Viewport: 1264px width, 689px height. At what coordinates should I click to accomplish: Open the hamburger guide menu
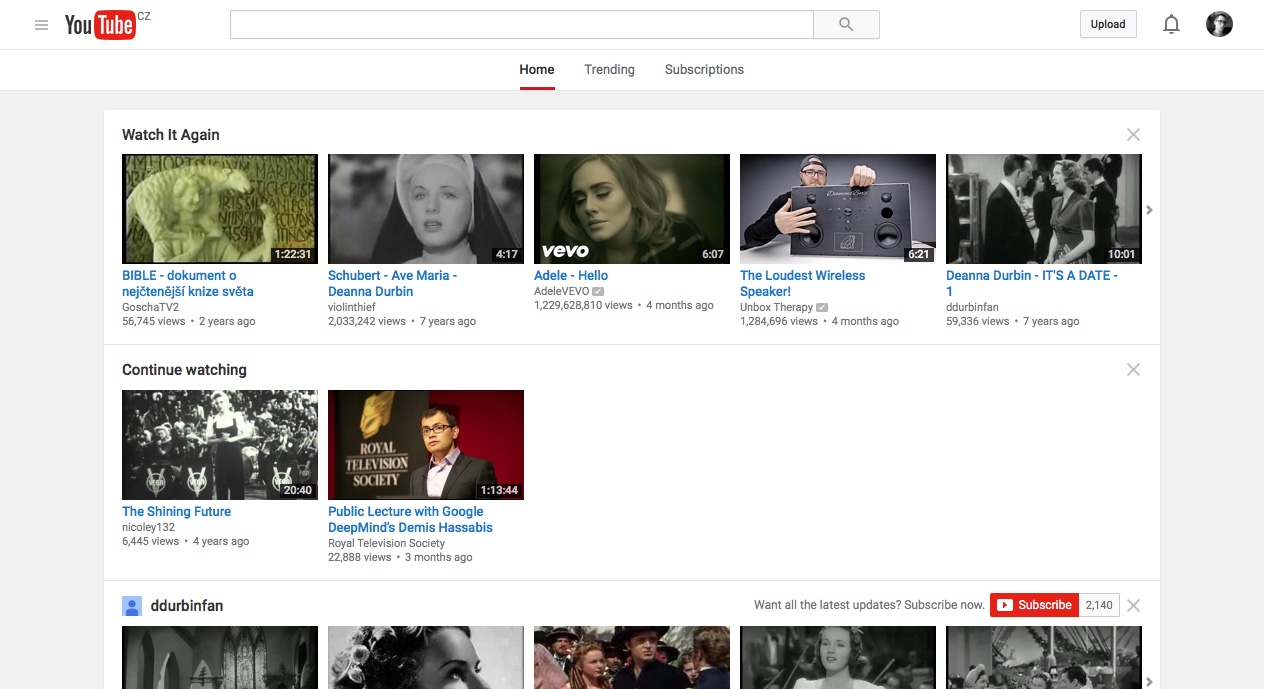point(41,25)
